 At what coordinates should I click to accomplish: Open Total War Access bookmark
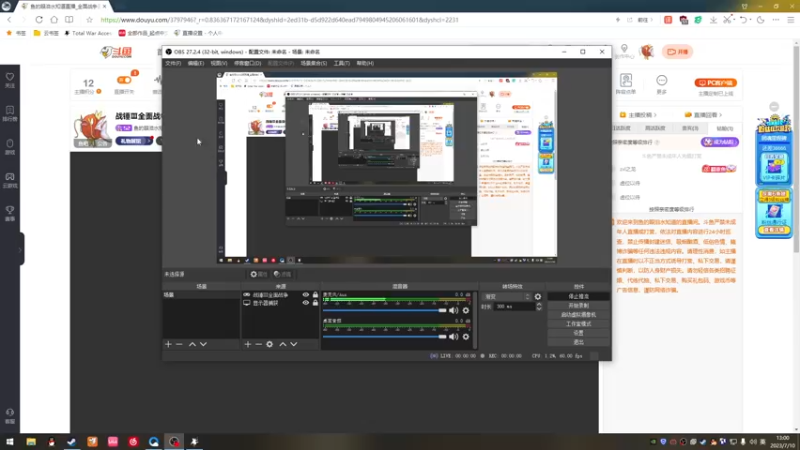(88, 33)
